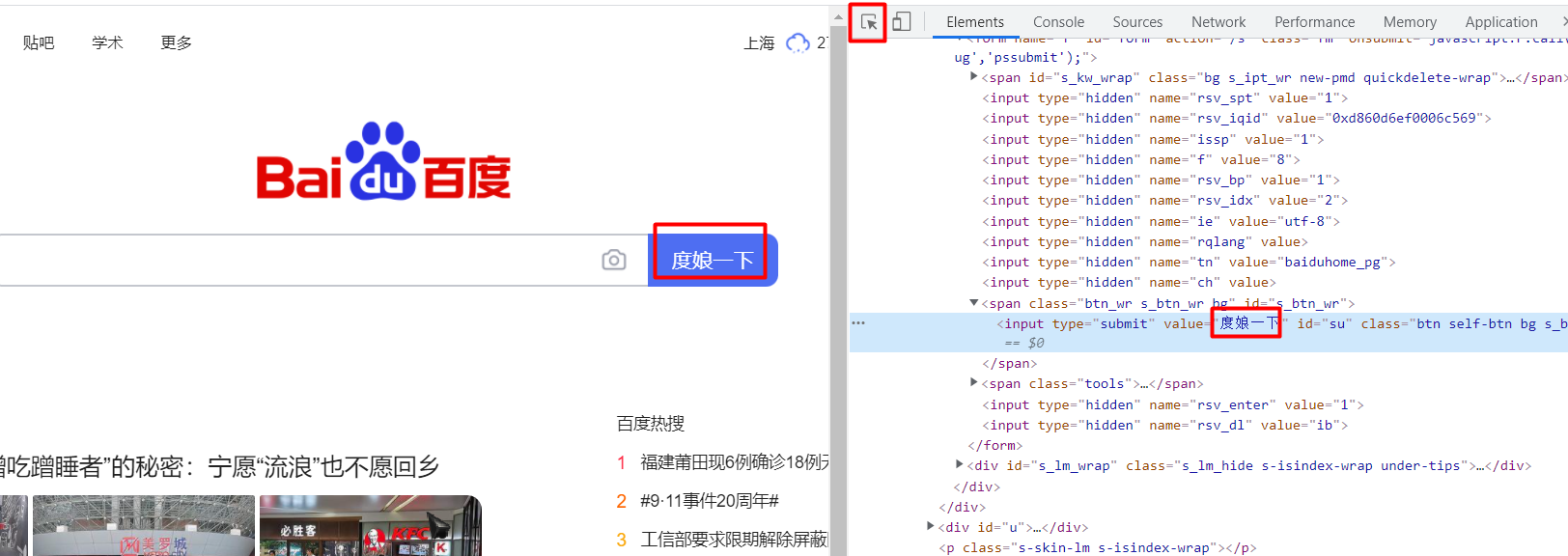
Task: Go to the Sources tab
Action: [1137, 22]
